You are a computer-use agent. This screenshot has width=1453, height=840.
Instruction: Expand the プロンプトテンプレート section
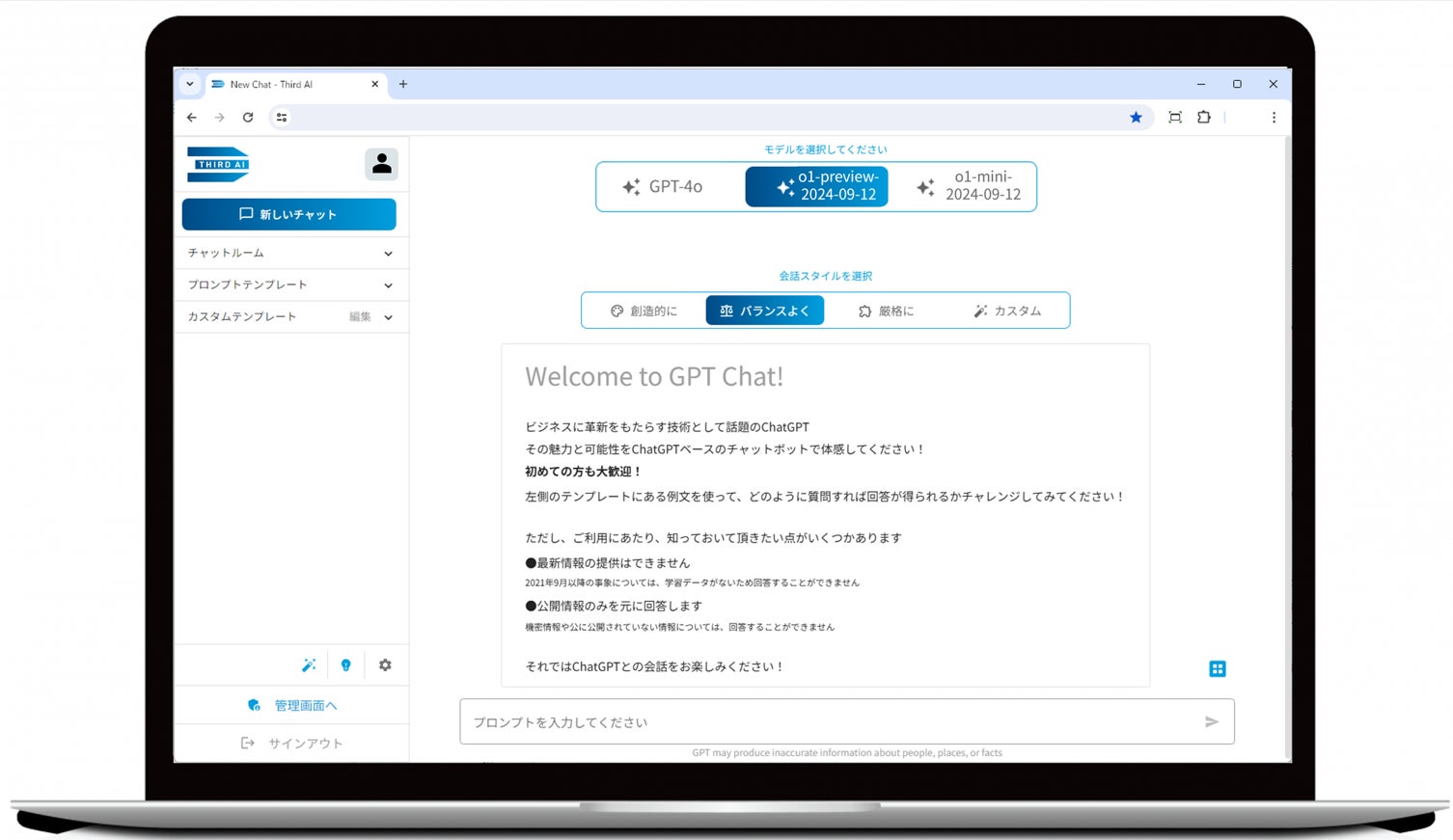click(x=289, y=285)
